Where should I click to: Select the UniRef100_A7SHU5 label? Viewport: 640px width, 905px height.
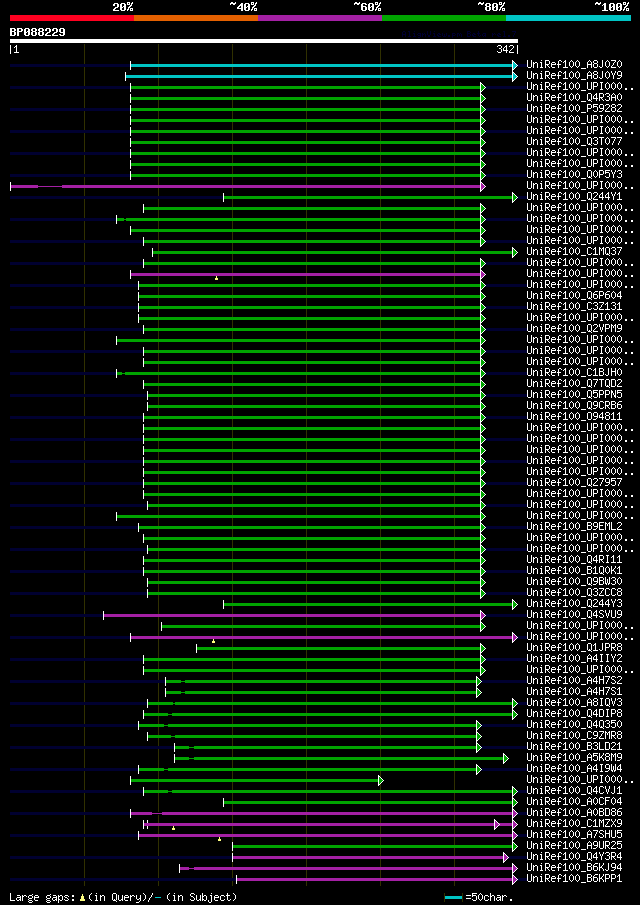pos(574,835)
